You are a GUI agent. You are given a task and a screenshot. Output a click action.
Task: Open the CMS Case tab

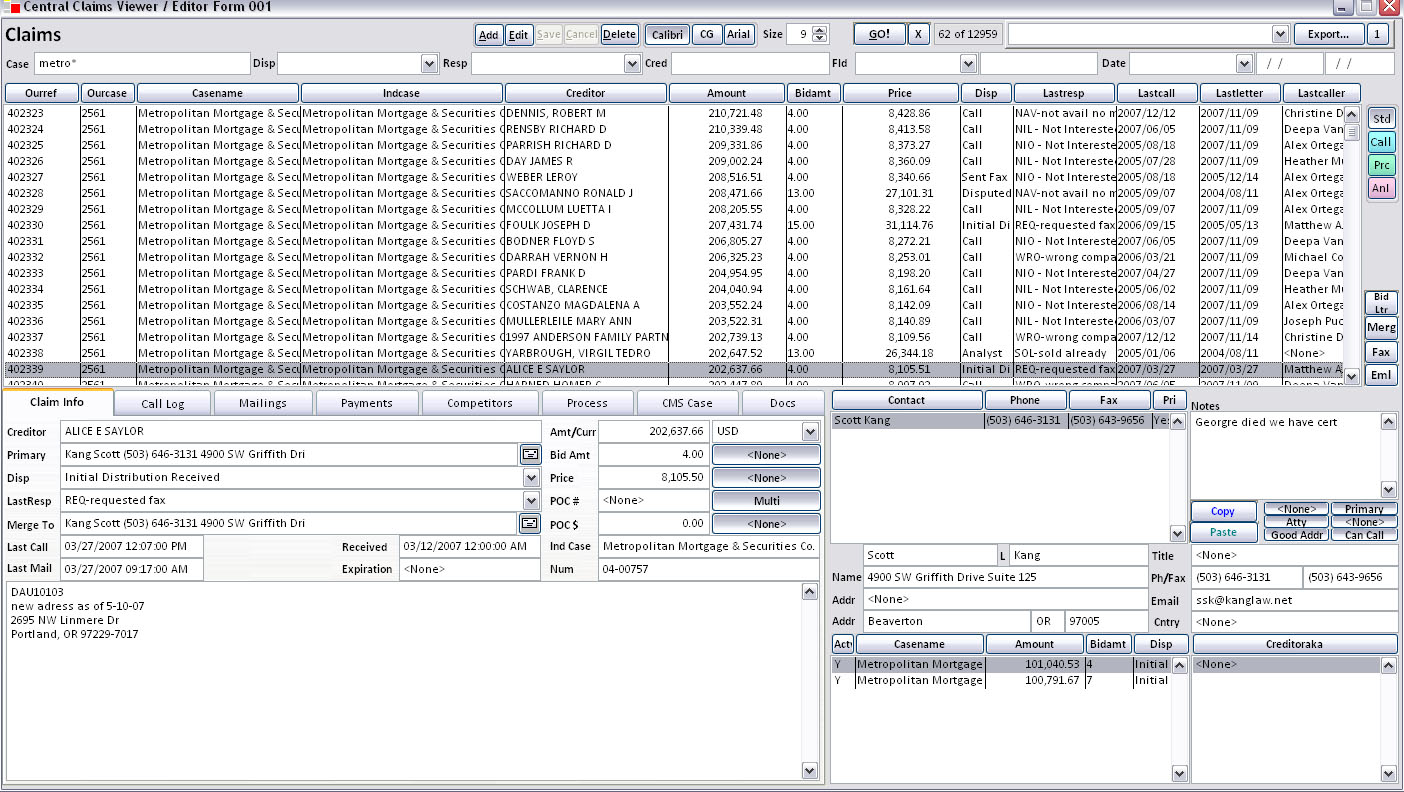688,403
